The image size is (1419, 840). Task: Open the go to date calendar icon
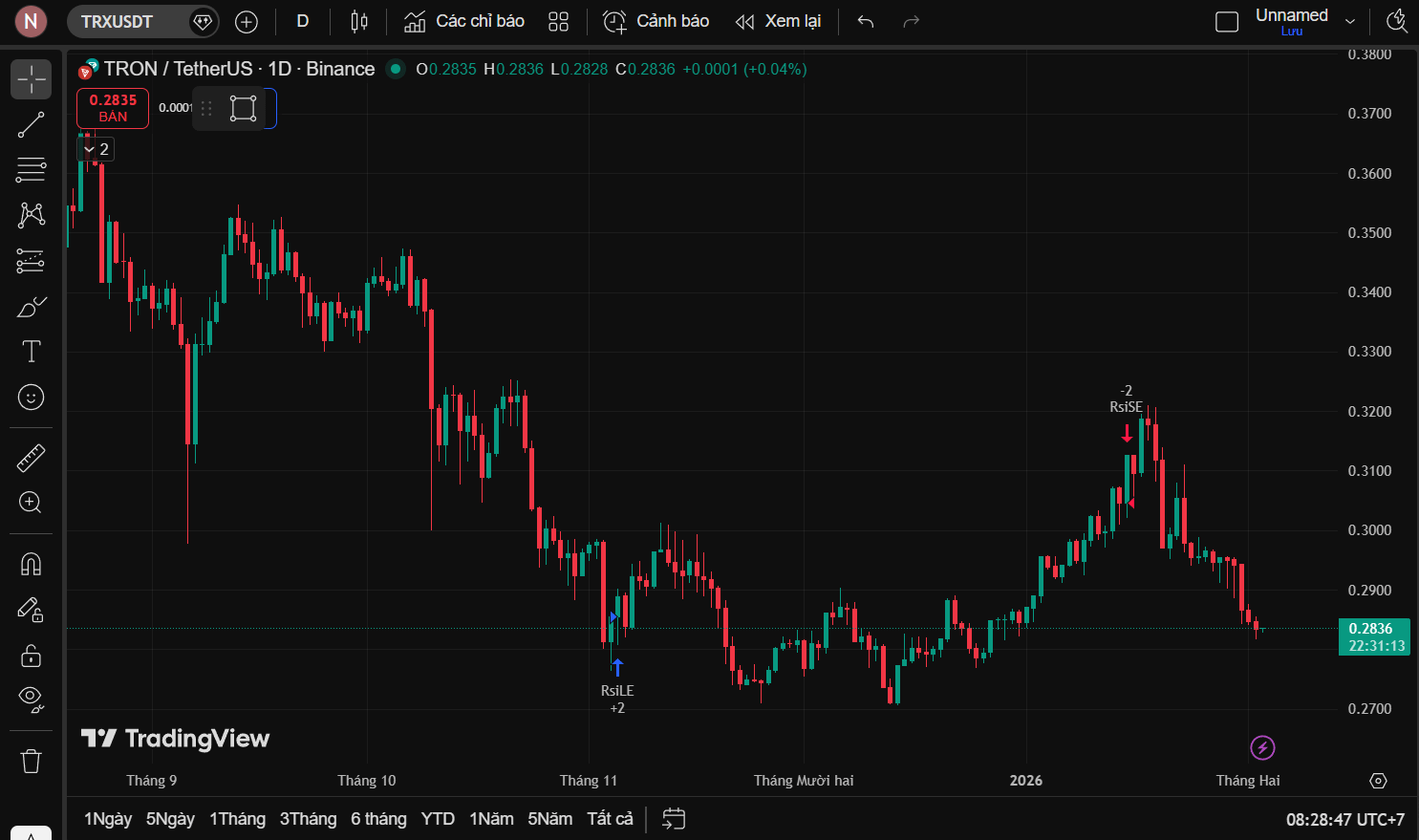(x=674, y=819)
